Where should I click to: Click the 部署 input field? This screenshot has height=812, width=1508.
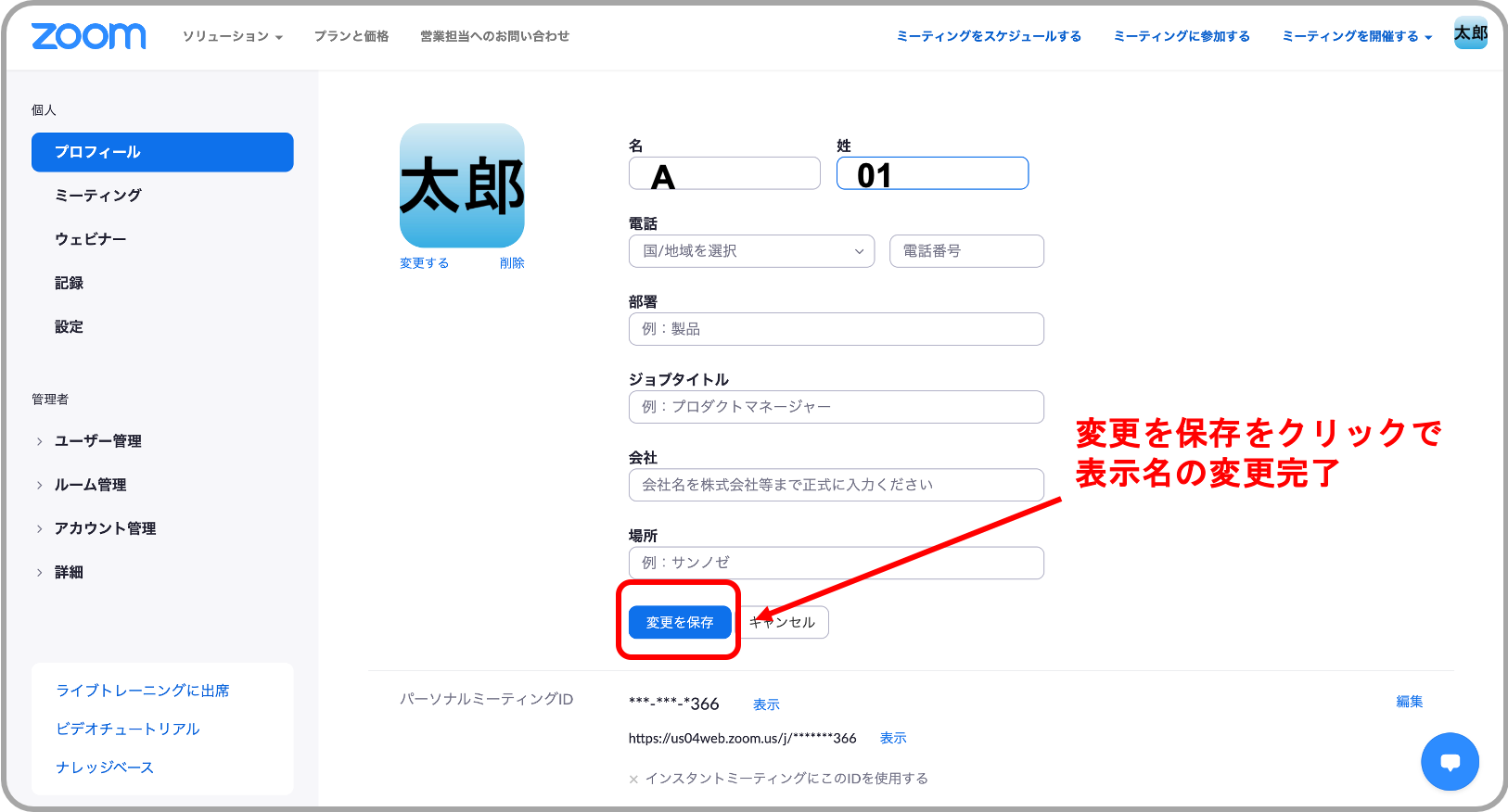pos(836,329)
